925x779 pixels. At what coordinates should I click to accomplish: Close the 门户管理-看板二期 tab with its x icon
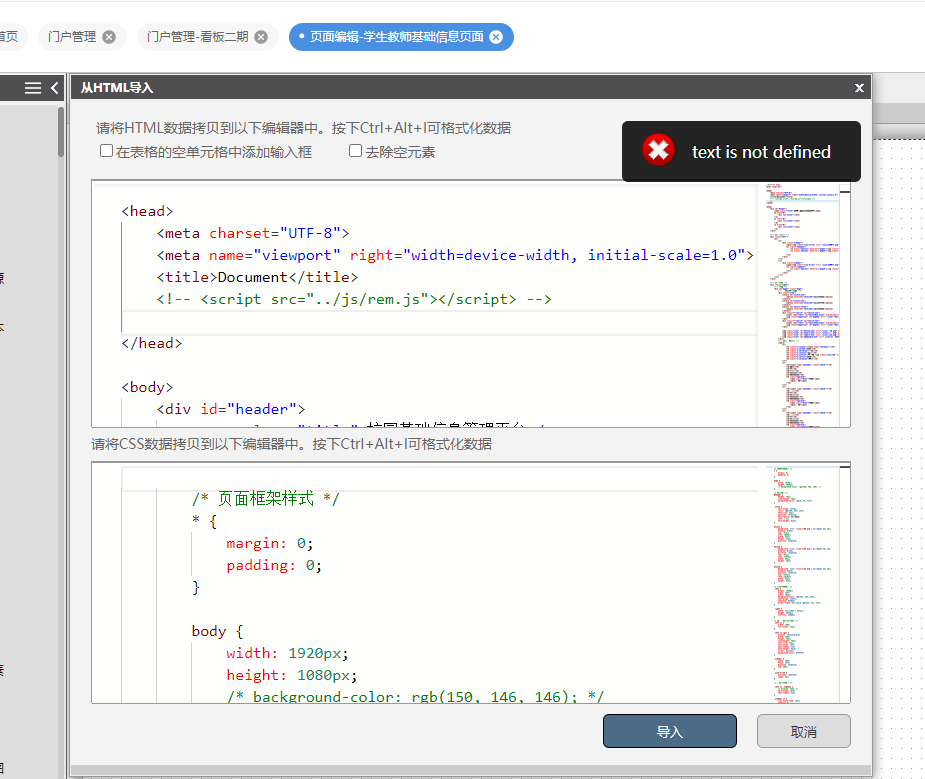click(261, 37)
